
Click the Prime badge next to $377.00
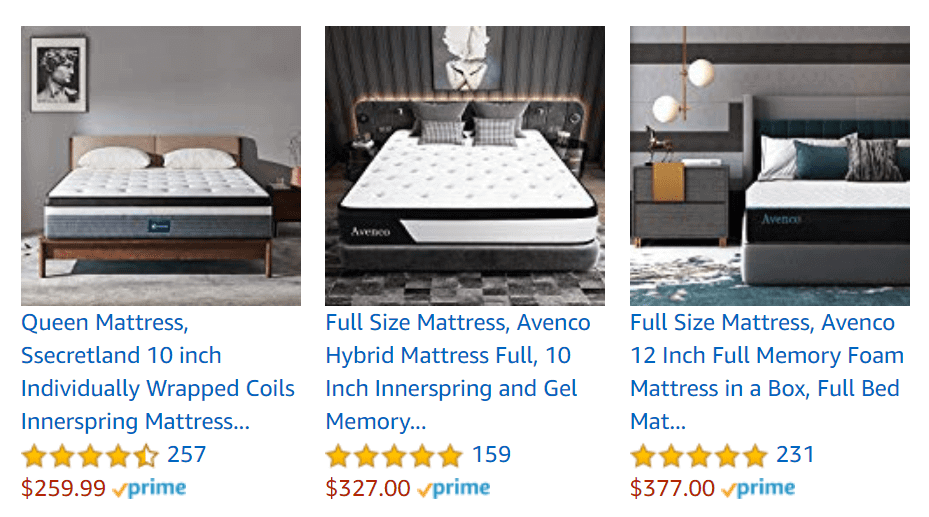coord(758,489)
